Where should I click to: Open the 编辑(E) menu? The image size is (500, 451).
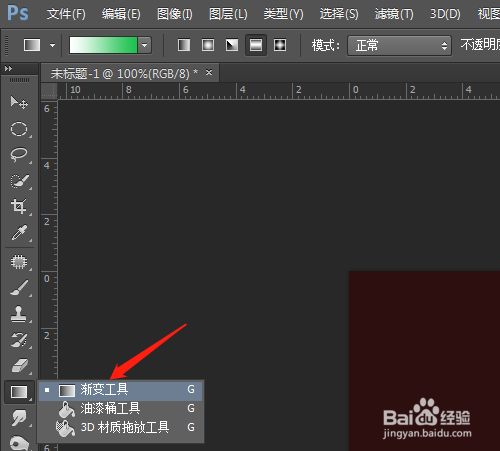(x=121, y=14)
